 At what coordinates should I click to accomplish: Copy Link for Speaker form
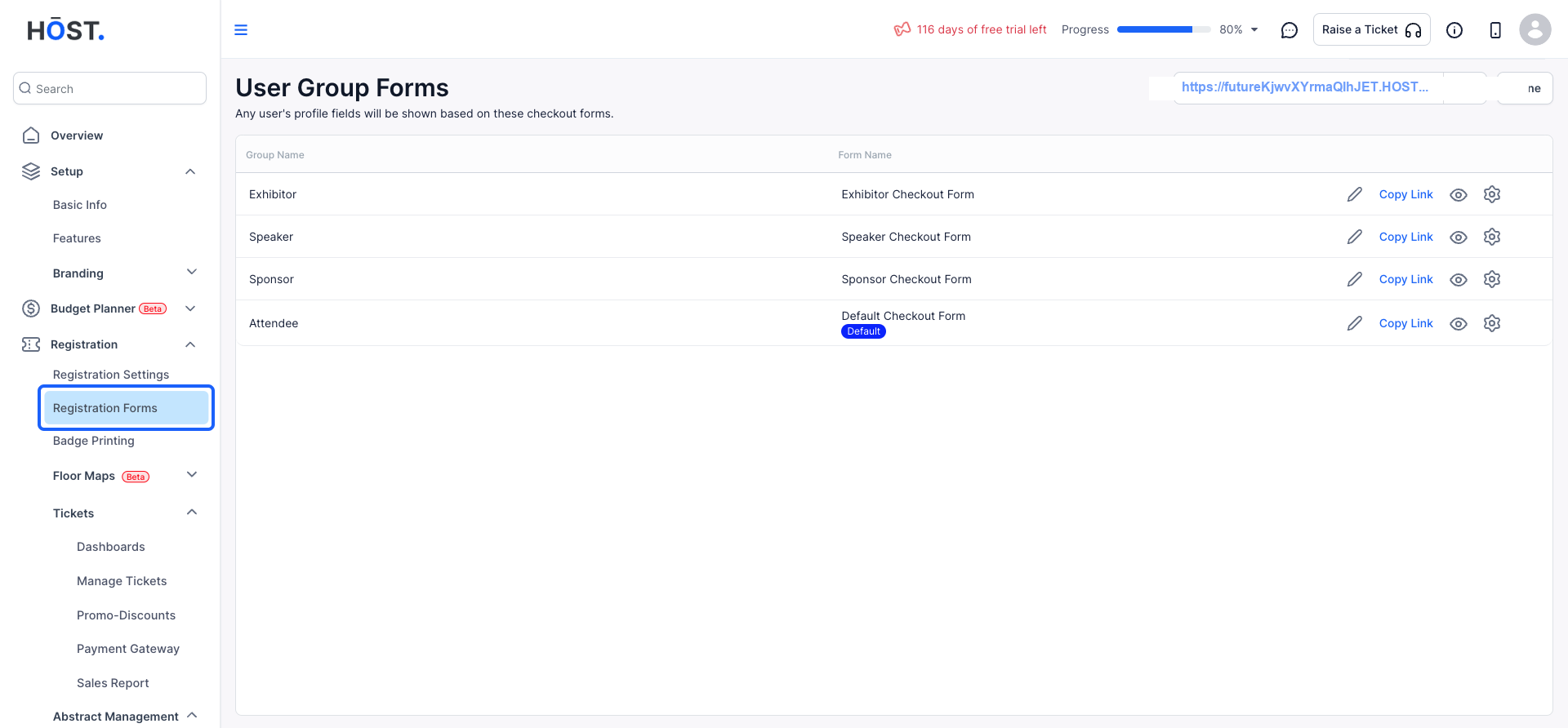pos(1405,237)
